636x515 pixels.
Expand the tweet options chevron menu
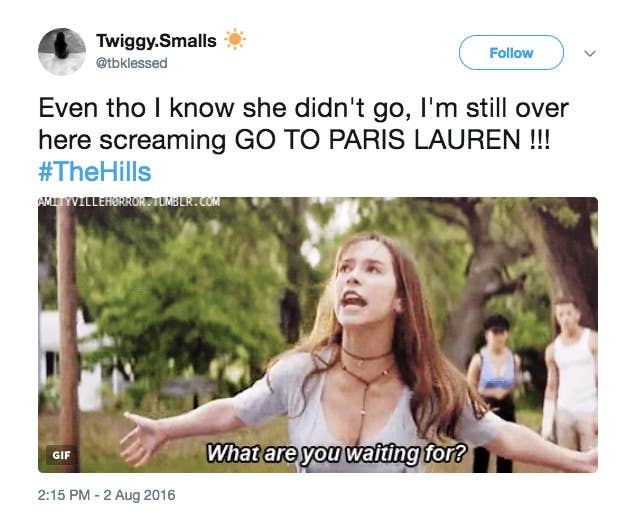[590, 53]
